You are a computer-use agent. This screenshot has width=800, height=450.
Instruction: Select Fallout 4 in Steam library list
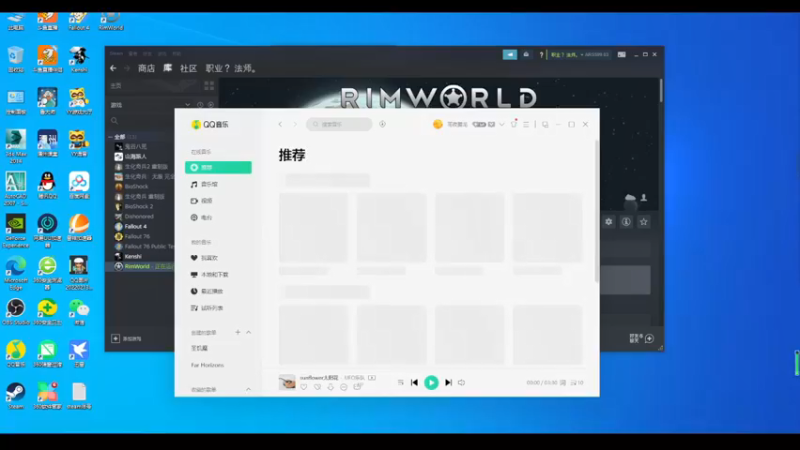click(136, 227)
